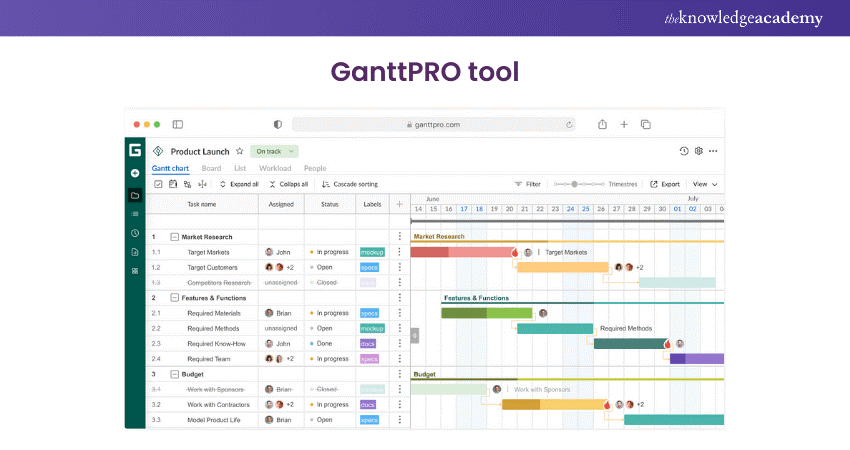Open a new browser tab with plus icon
The height and width of the screenshot is (450, 850).
point(624,125)
